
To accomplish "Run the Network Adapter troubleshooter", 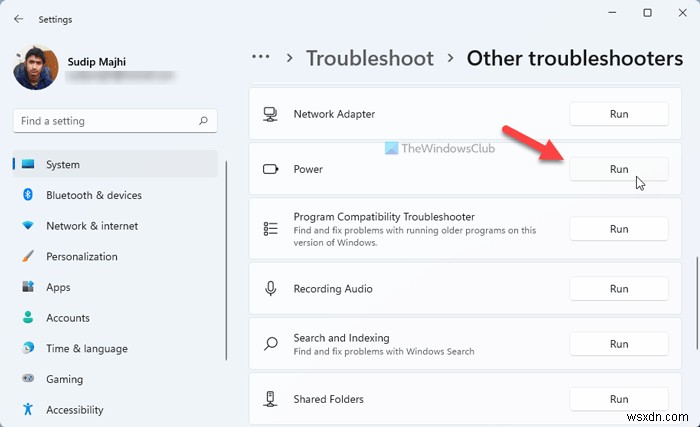I will pyautogui.click(x=619, y=114).
